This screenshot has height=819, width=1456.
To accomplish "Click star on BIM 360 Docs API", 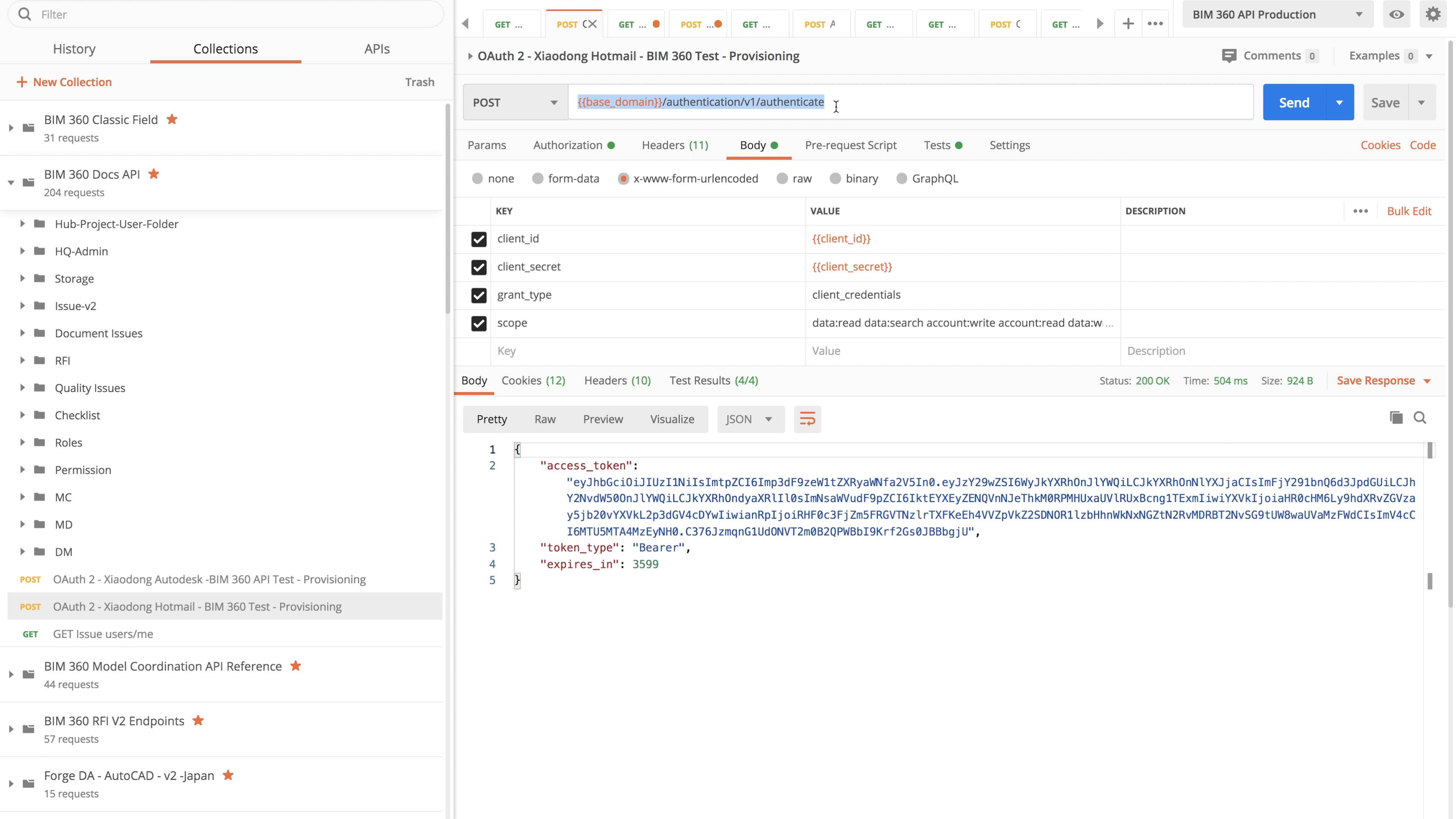I will point(154,174).
